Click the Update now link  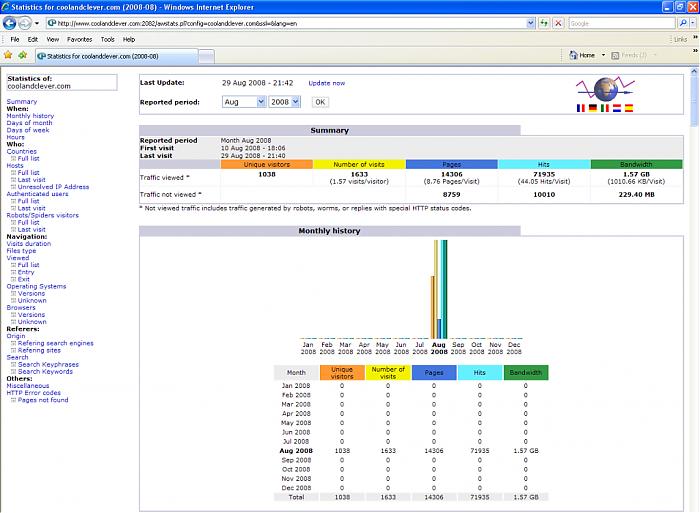[326, 83]
